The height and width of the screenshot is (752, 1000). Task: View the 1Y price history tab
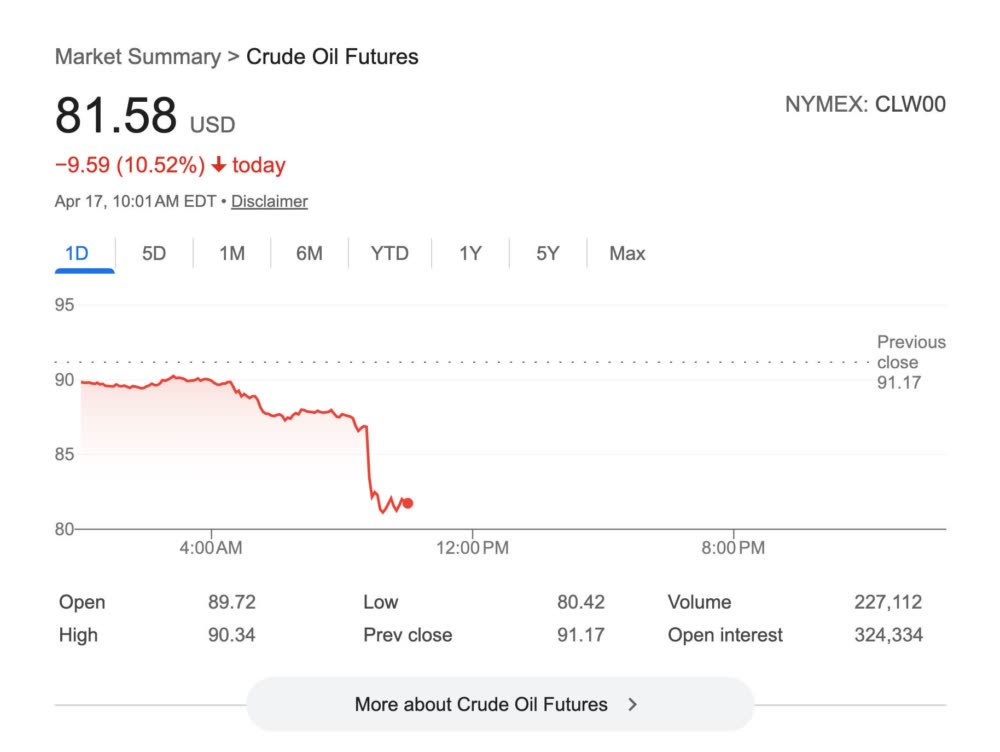click(x=470, y=254)
